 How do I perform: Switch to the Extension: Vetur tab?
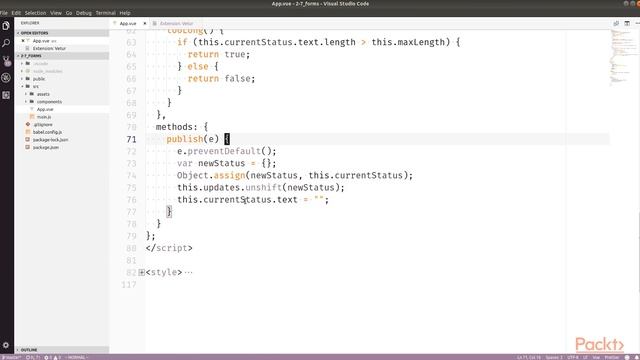[x=176, y=24]
